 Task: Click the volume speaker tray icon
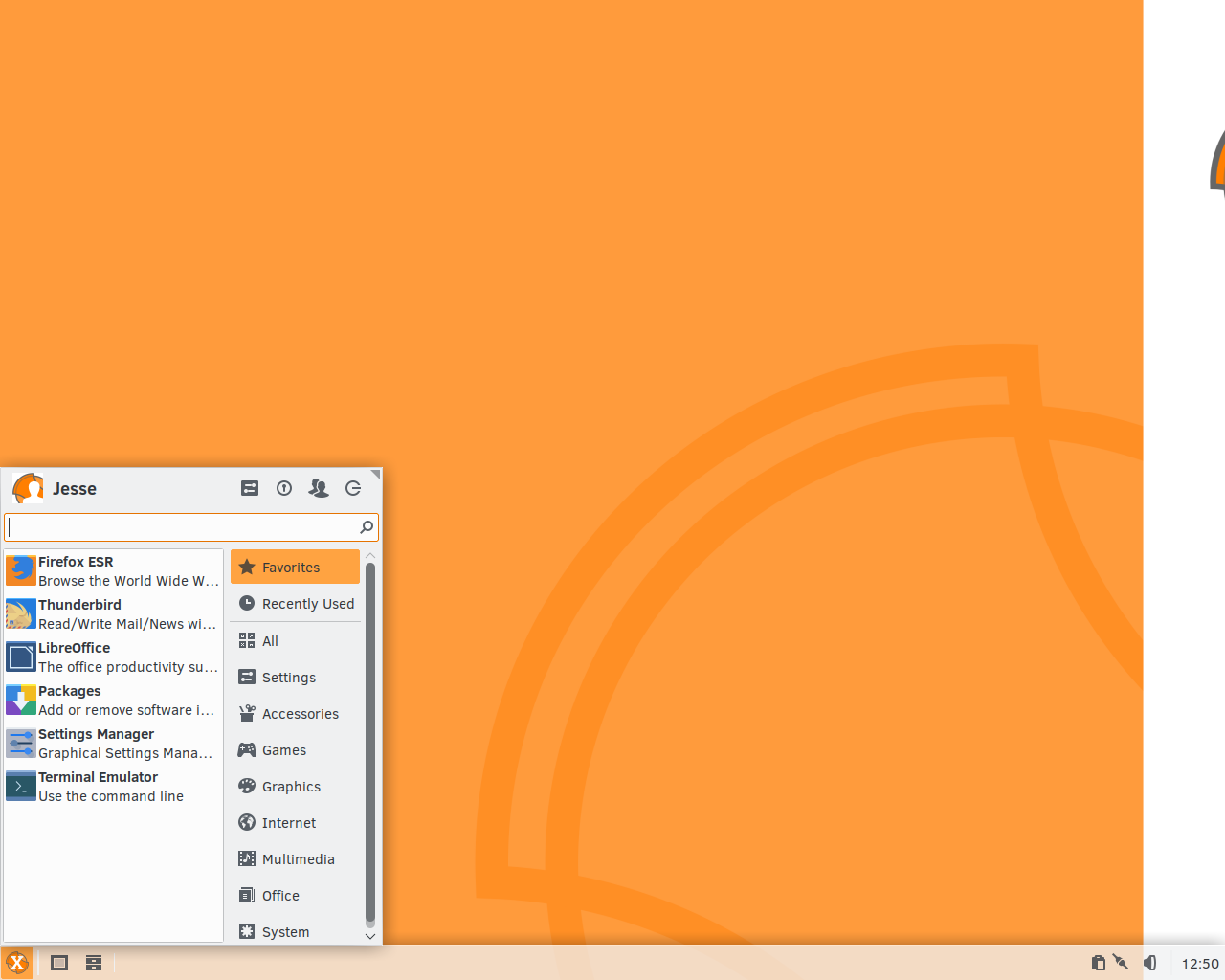pyautogui.click(x=1150, y=963)
